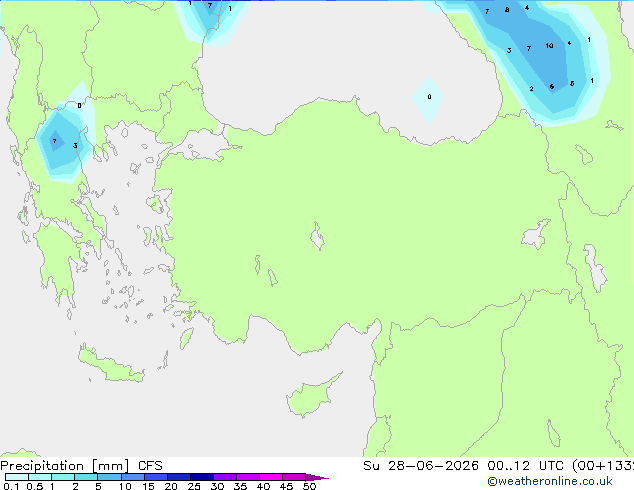The height and width of the screenshot is (490, 634).
Task: Click the island of Cyprus on the map
Action: pyautogui.click(x=309, y=398)
